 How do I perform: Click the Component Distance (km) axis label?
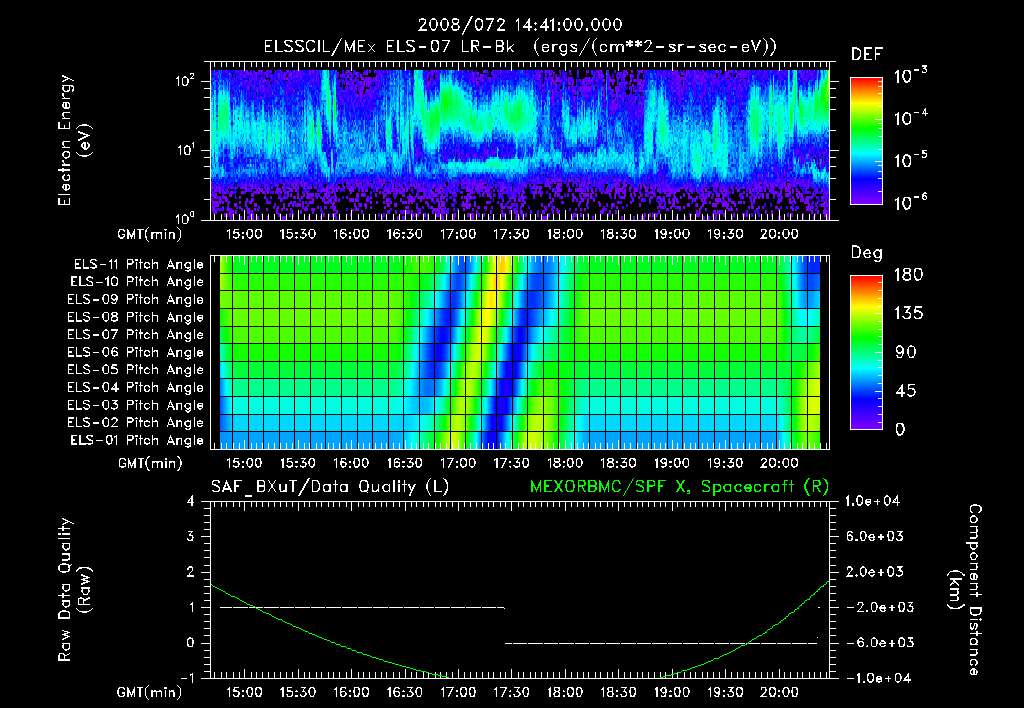click(965, 590)
